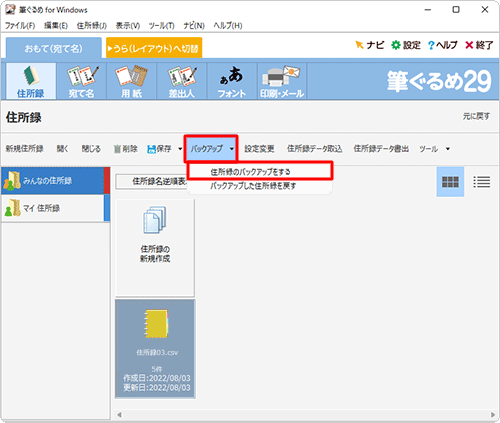Open the 用紙 paper settings tool

[x=132, y=81]
